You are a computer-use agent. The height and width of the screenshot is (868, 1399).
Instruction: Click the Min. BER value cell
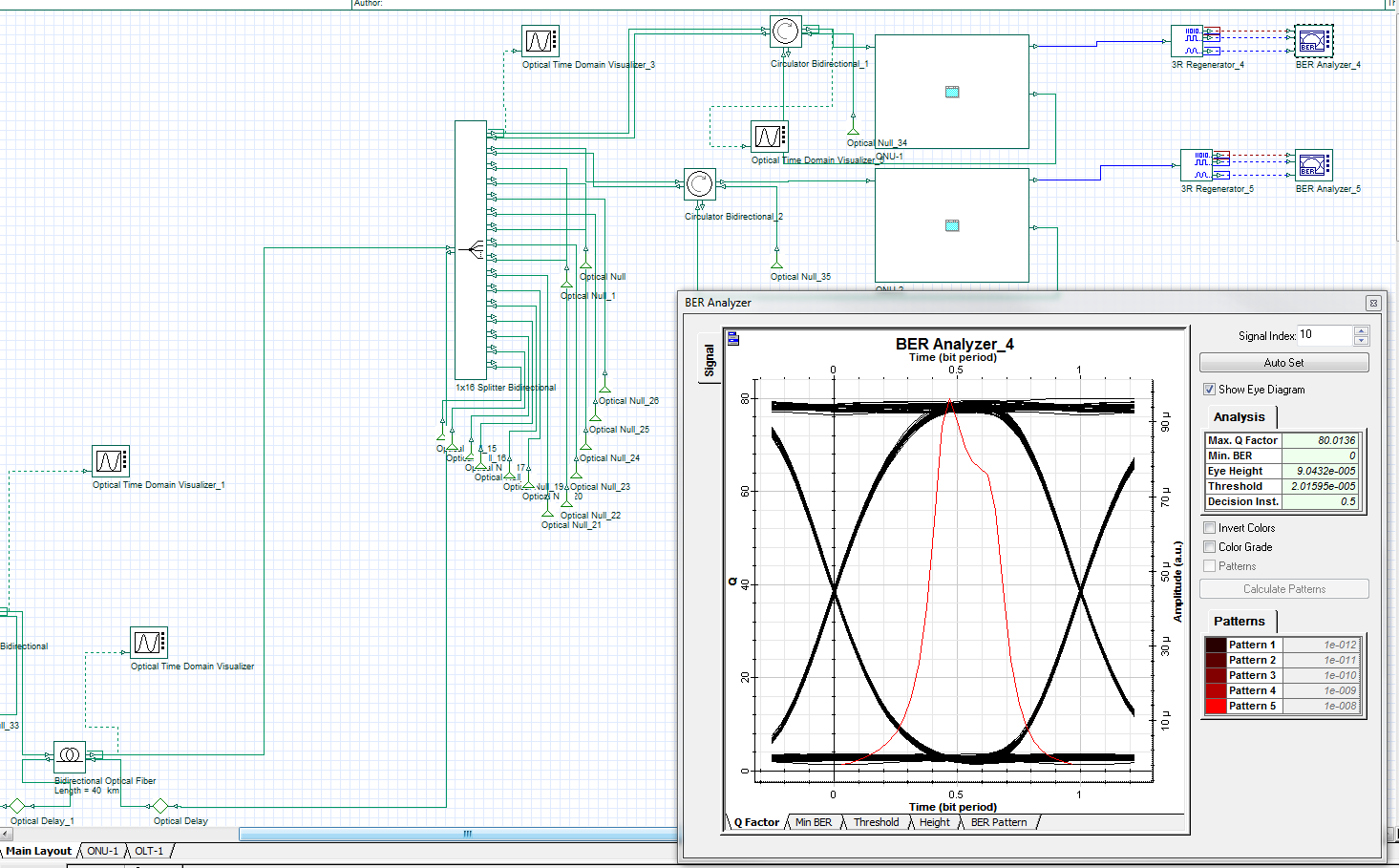1320,455
